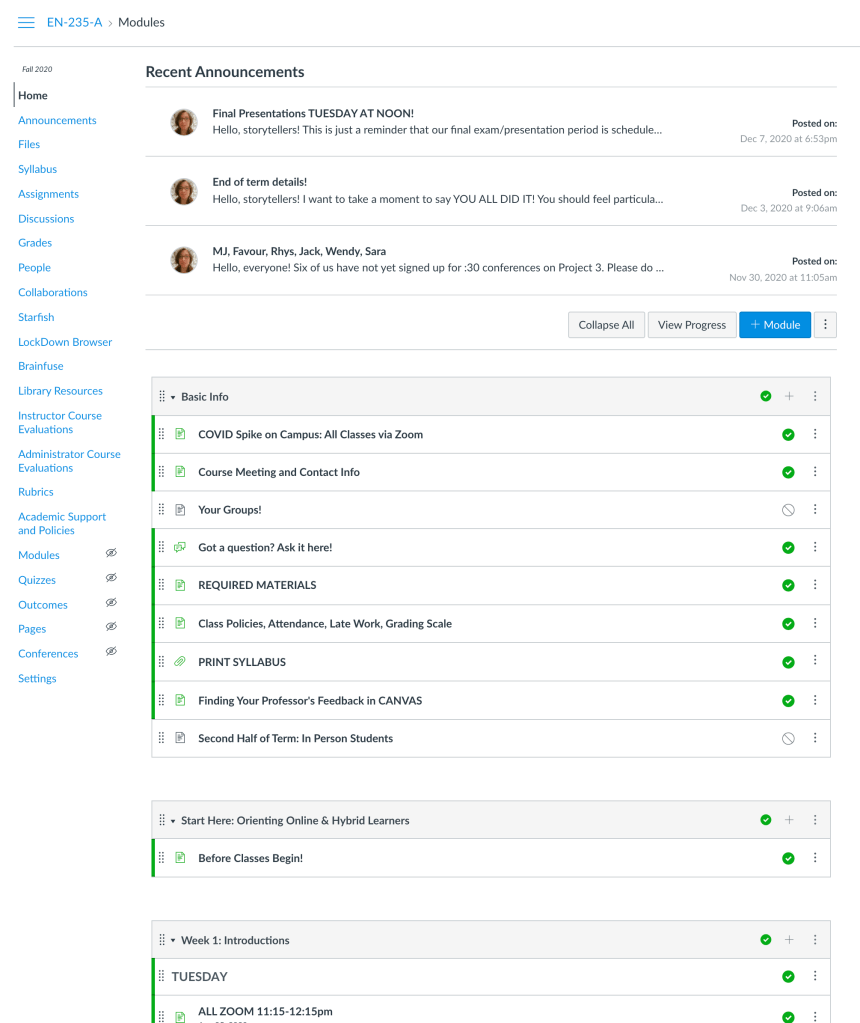The image size is (860, 1023).
Task: Toggle the publish status of Your Groups!
Action: click(x=788, y=510)
